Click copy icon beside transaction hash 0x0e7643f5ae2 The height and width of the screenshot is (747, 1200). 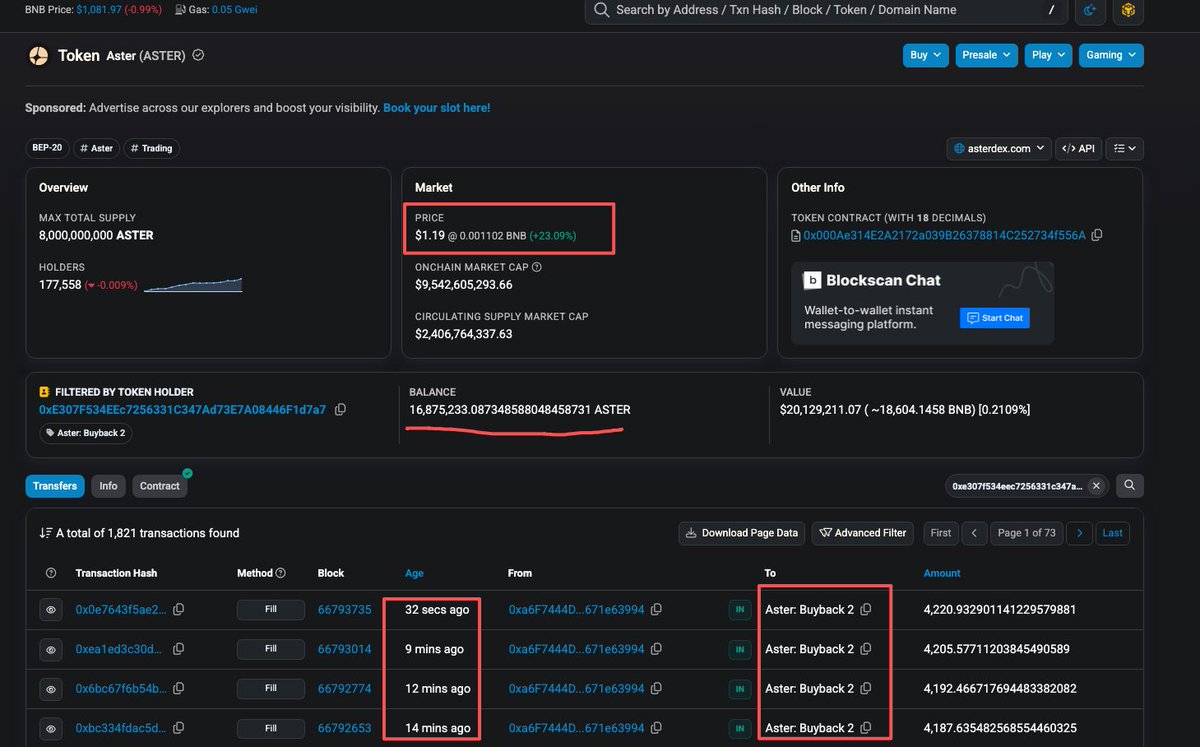178,609
